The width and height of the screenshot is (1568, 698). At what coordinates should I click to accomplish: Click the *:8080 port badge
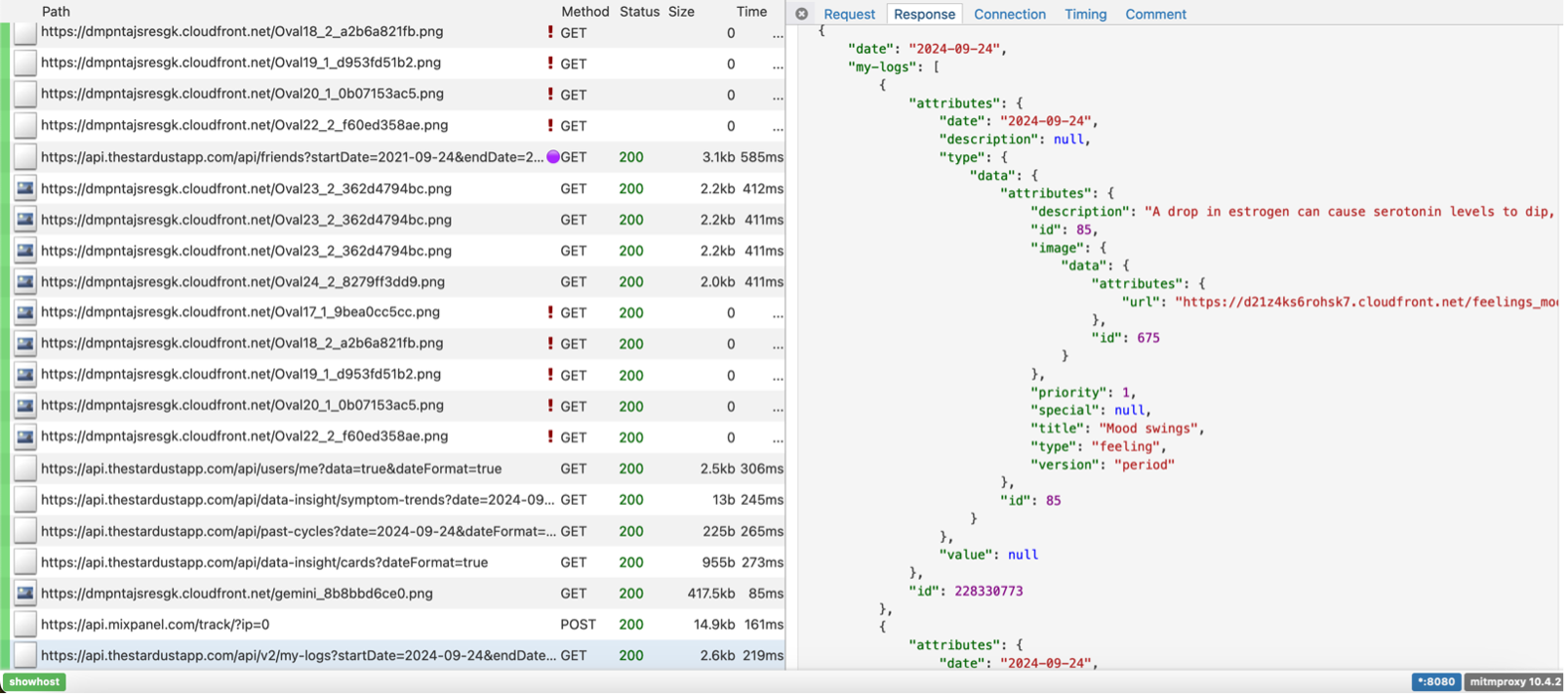(x=1435, y=681)
